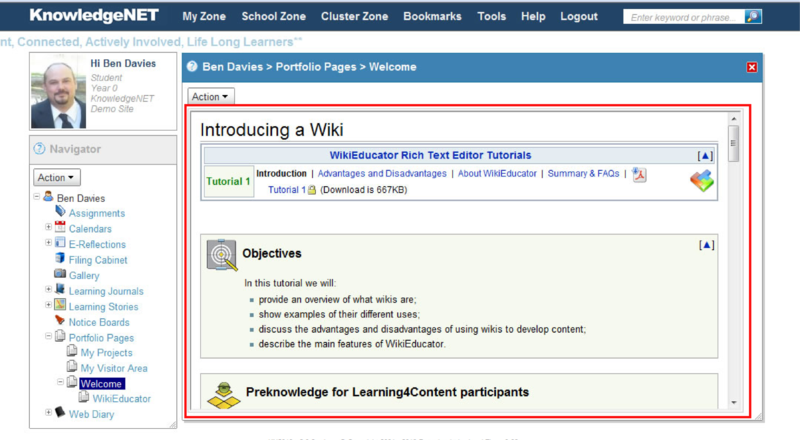The image size is (800, 440).
Task: Click the Preknowledge blocks icon
Action: [223, 396]
